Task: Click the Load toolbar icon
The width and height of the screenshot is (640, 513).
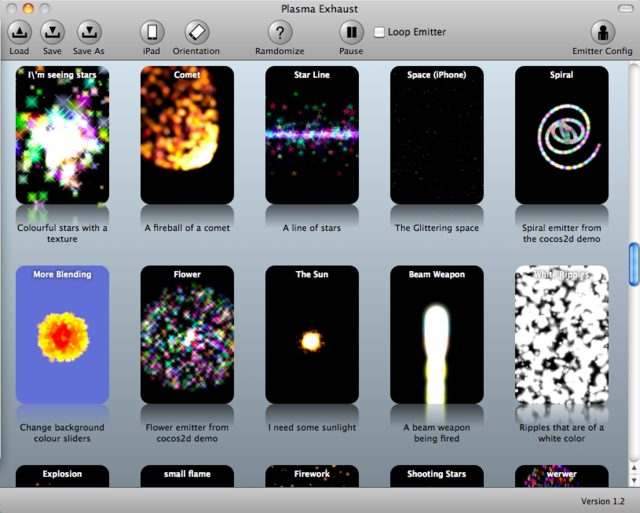Action: (x=19, y=32)
